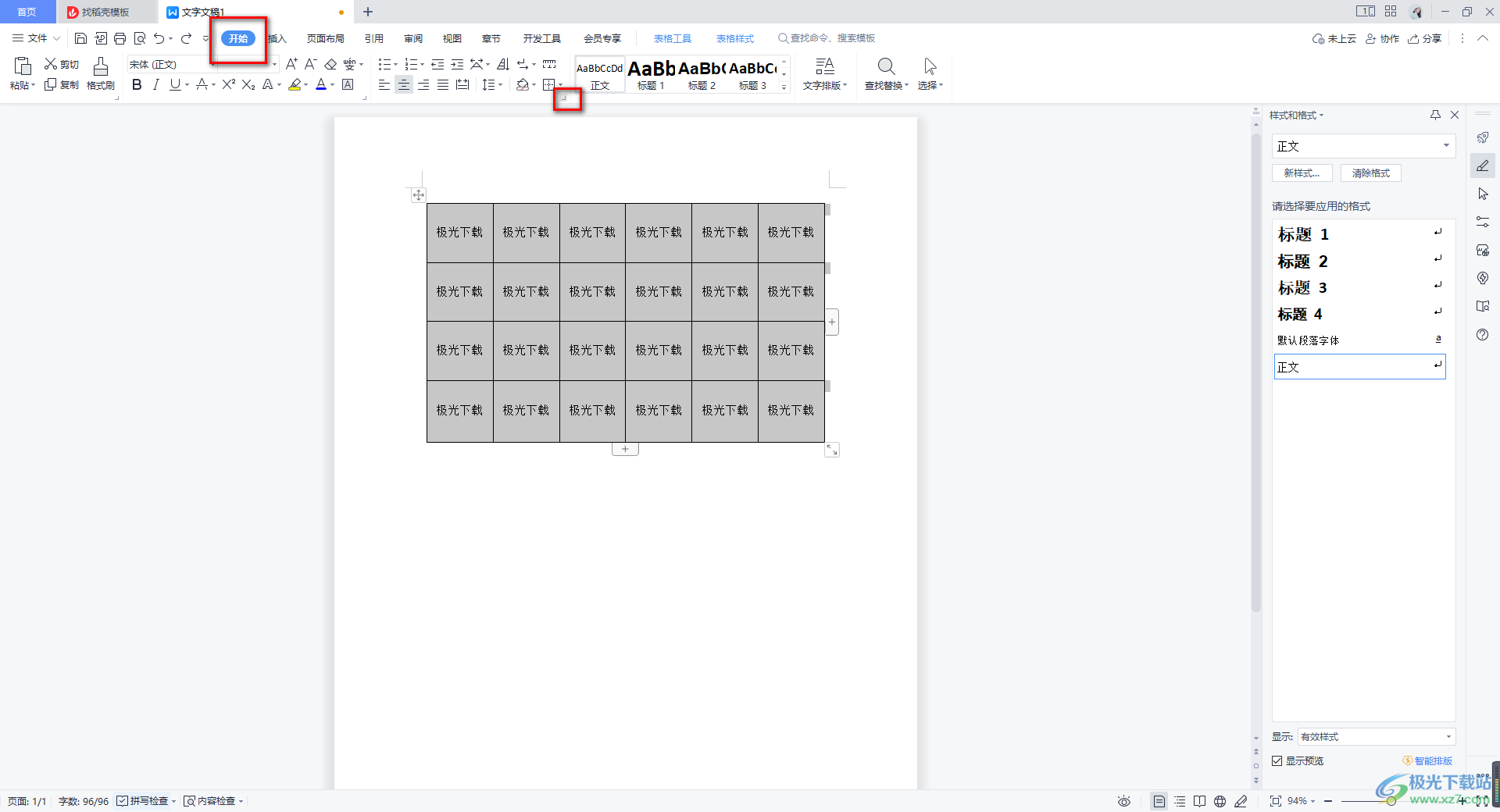Toggle center alignment

coord(404,84)
